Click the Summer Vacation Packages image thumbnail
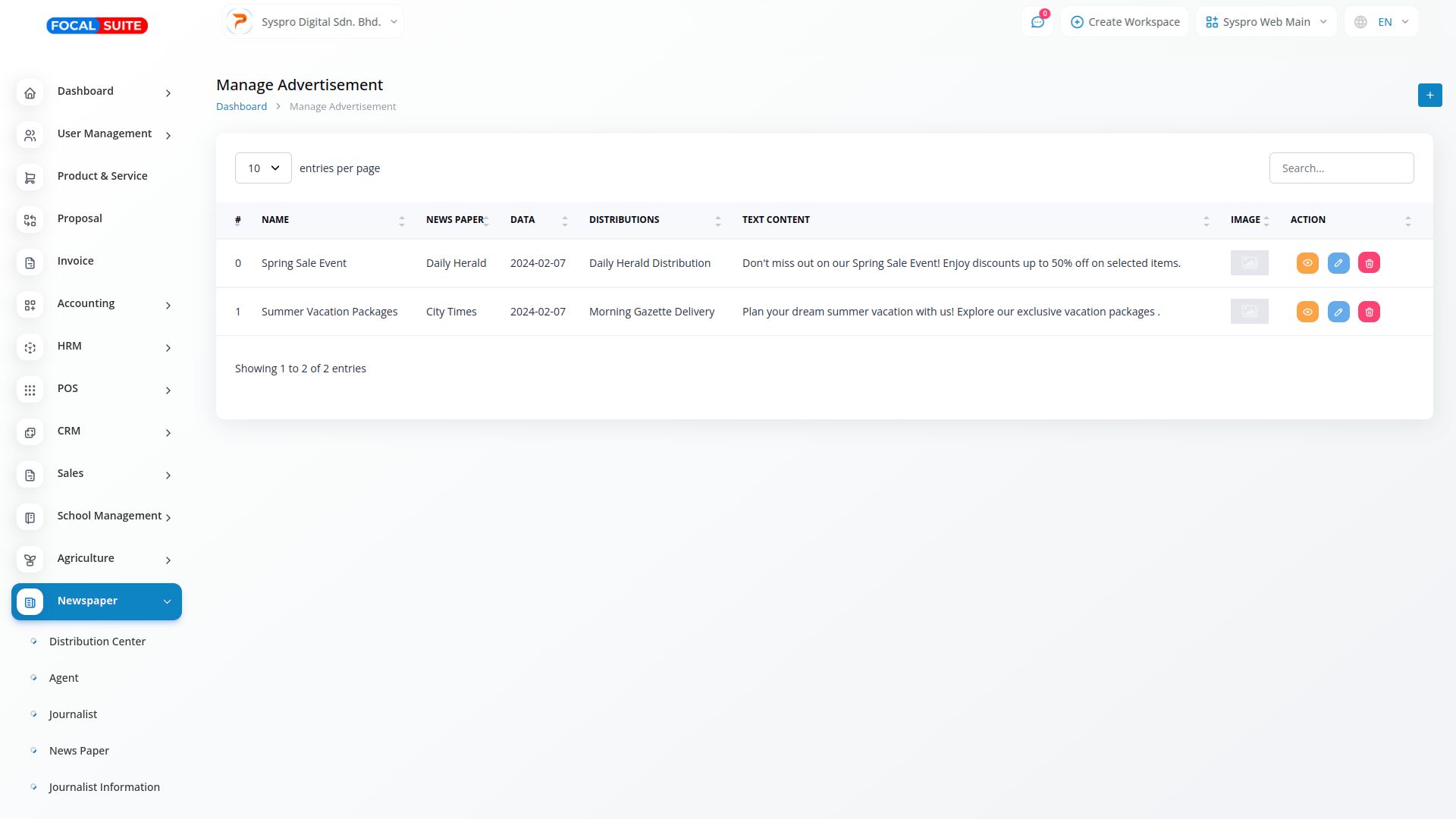 pyautogui.click(x=1249, y=312)
